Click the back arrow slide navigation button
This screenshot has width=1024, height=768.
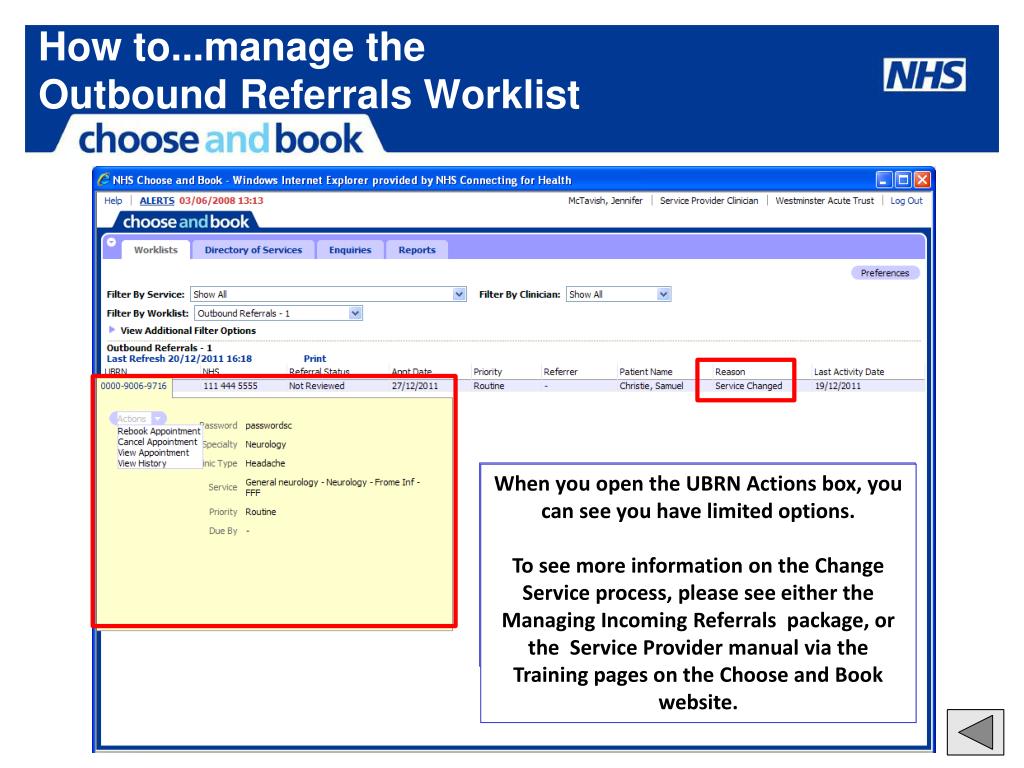975,732
